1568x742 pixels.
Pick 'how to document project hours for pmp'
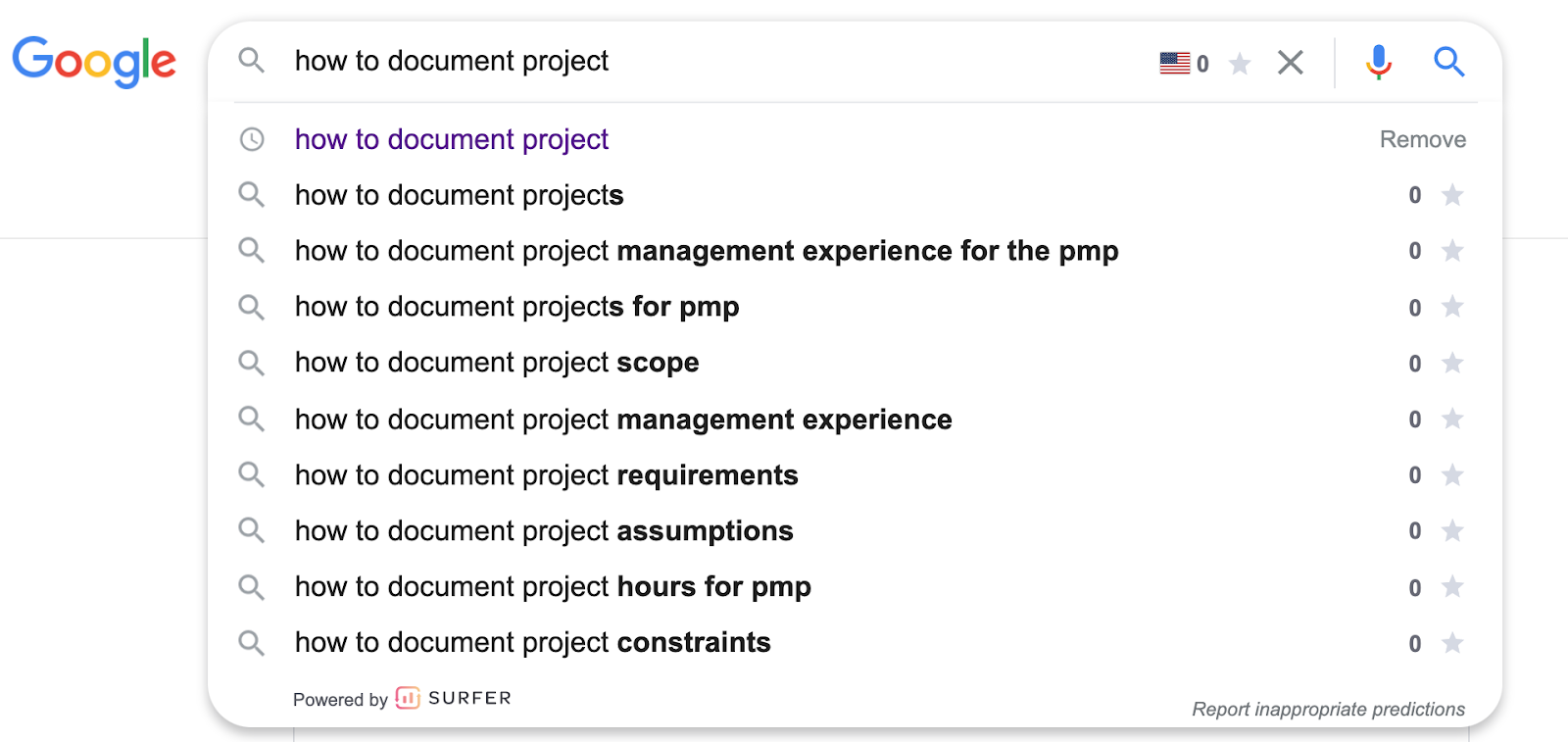[x=553, y=587]
